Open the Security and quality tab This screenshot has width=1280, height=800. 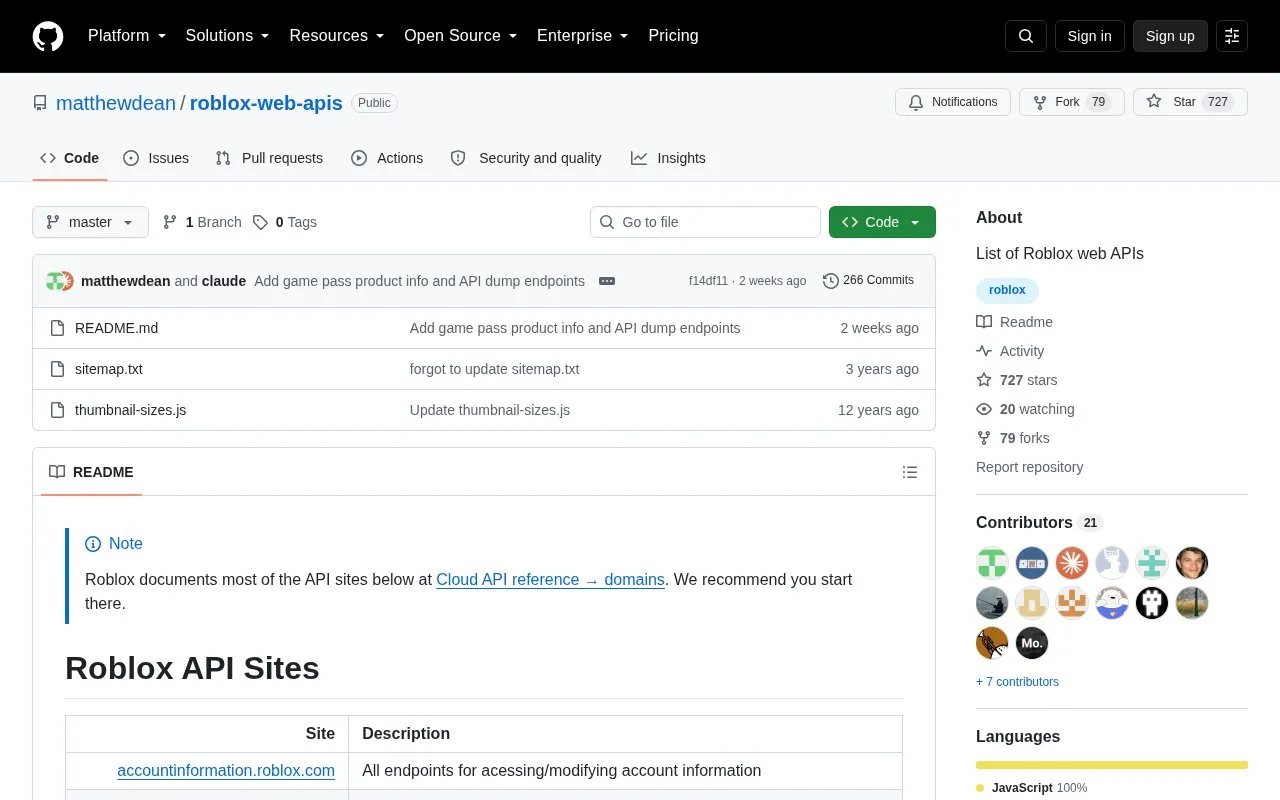tap(526, 158)
